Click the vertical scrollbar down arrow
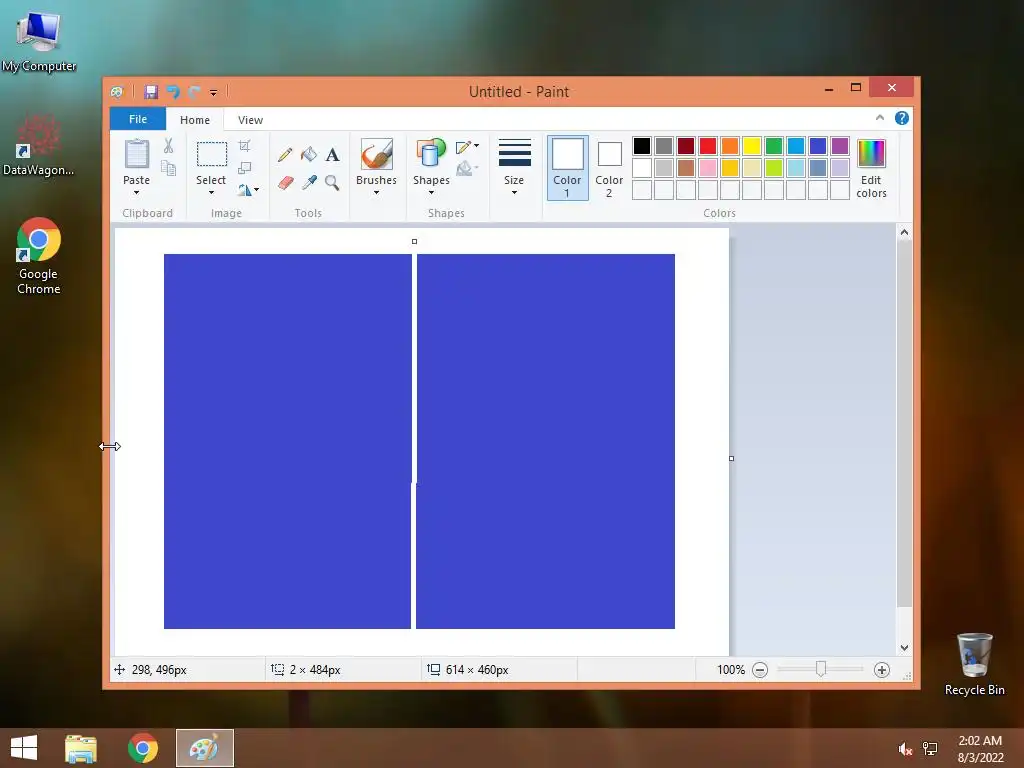The image size is (1024, 768). tap(904, 648)
